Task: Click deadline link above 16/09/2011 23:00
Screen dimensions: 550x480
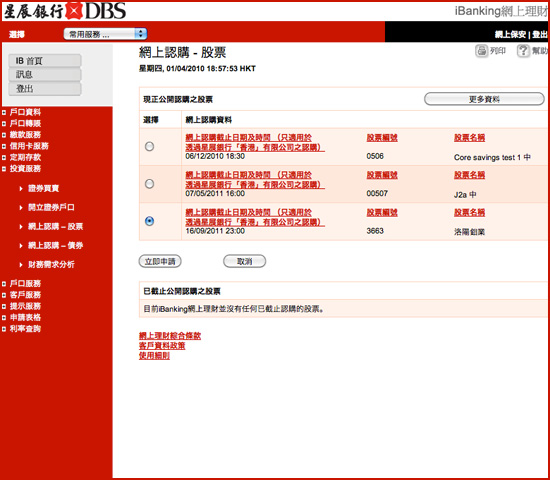Action: pos(255,217)
